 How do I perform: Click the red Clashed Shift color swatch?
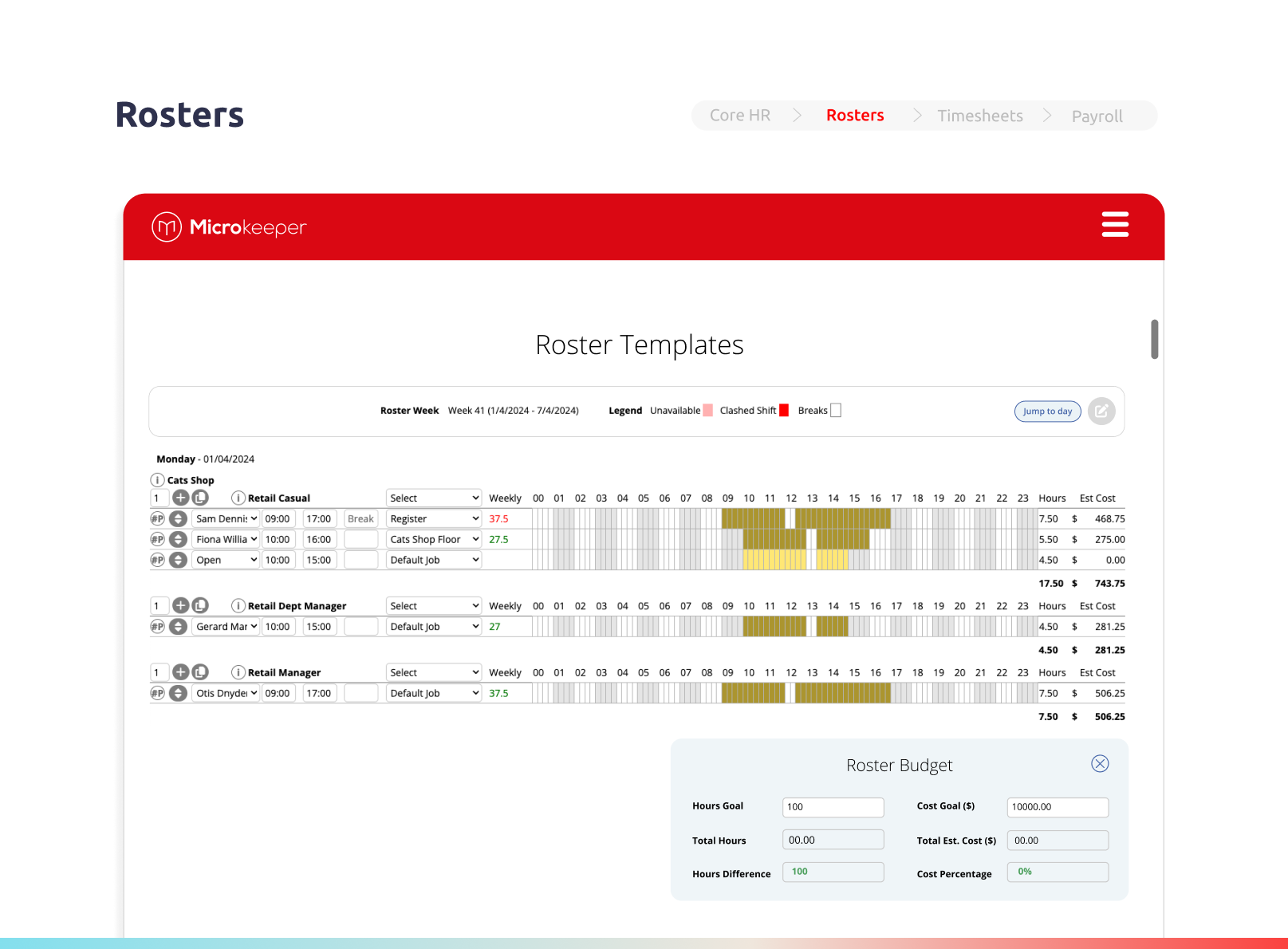pos(783,410)
